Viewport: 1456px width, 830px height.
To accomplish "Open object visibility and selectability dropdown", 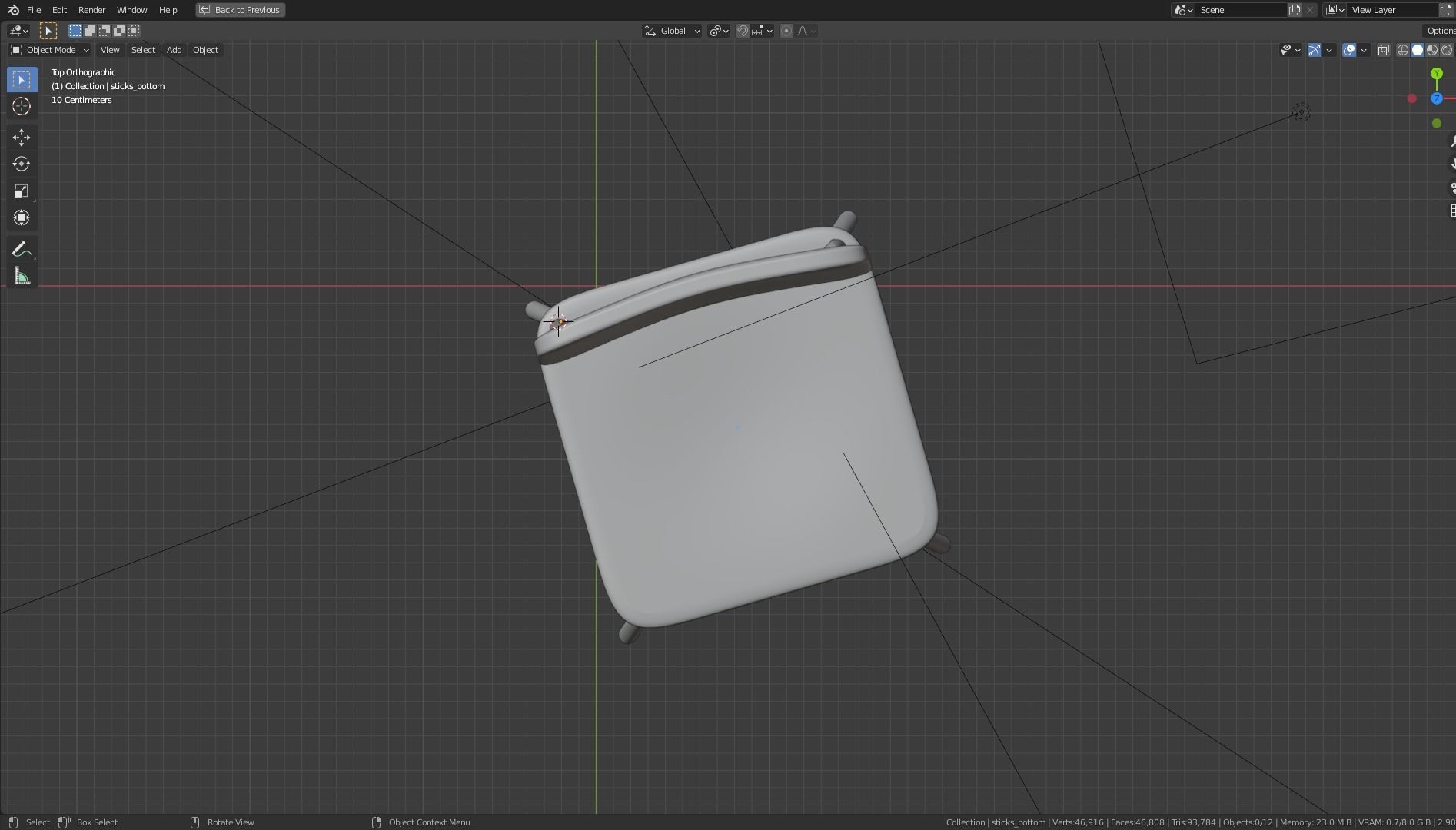I will click(x=1290, y=50).
